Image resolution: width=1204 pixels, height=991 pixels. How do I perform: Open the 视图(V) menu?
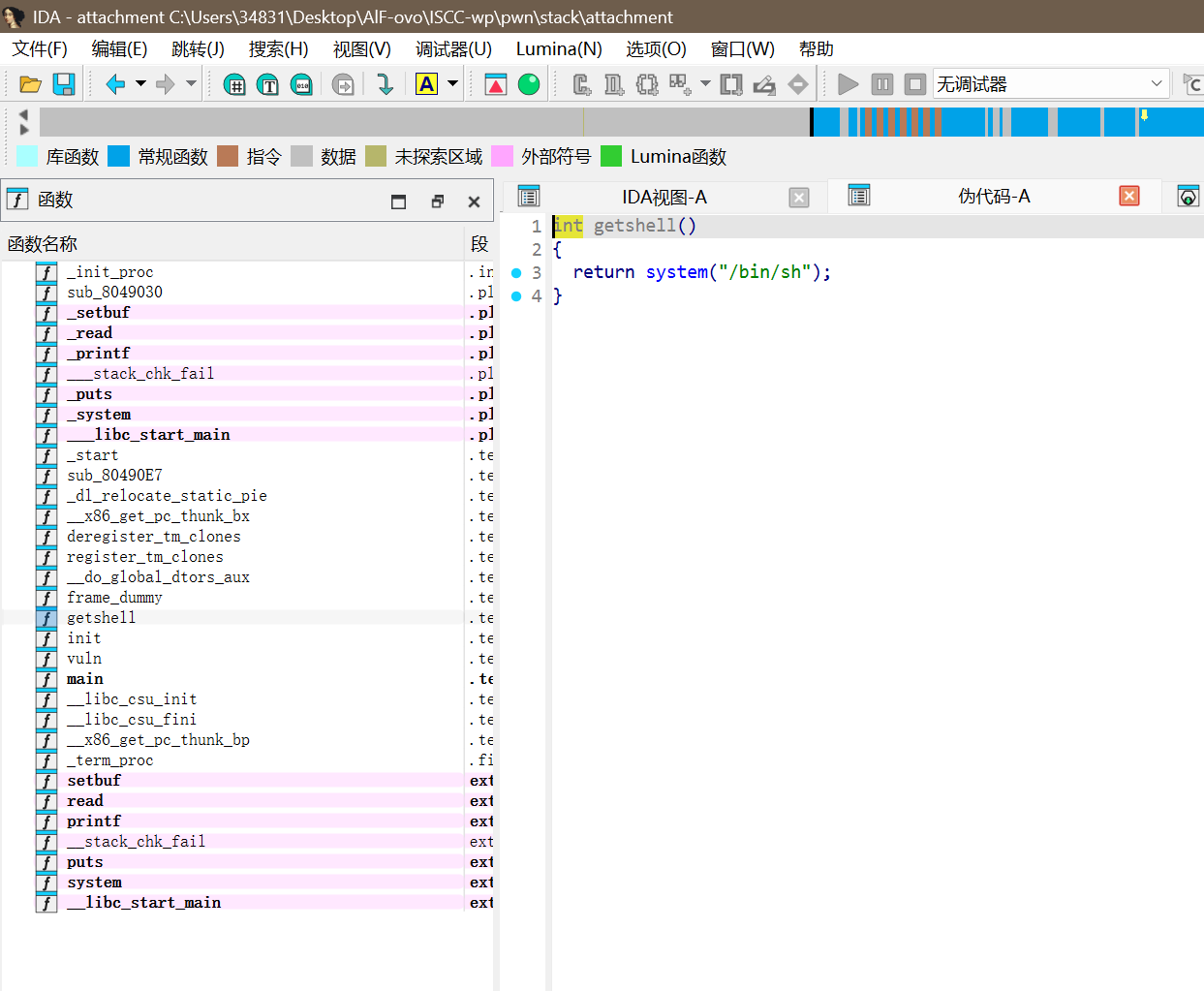[x=362, y=49]
